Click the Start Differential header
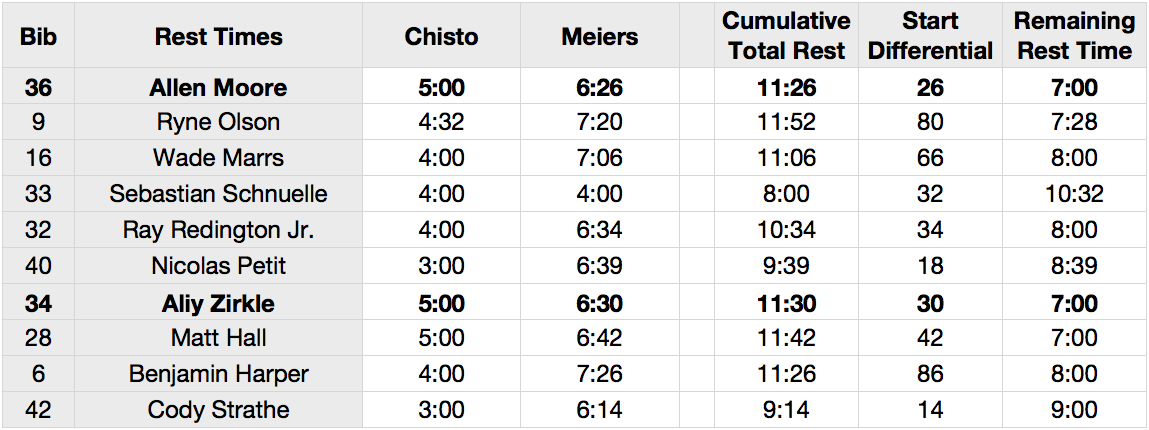Image resolution: width=1149 pixels, height=430 pixels. click(x=931, y=37)
